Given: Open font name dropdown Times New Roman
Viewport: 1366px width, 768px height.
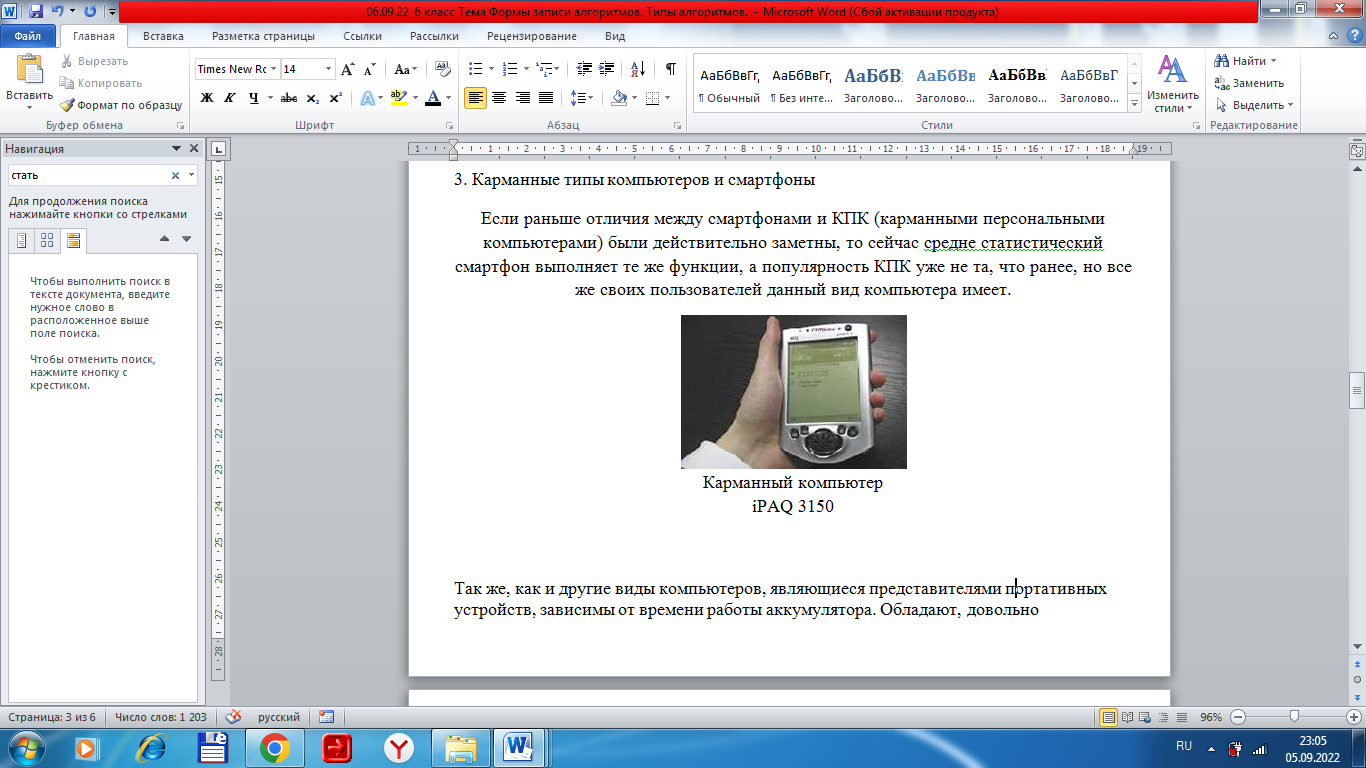Looking at the screenshot, I should (273, 69).
